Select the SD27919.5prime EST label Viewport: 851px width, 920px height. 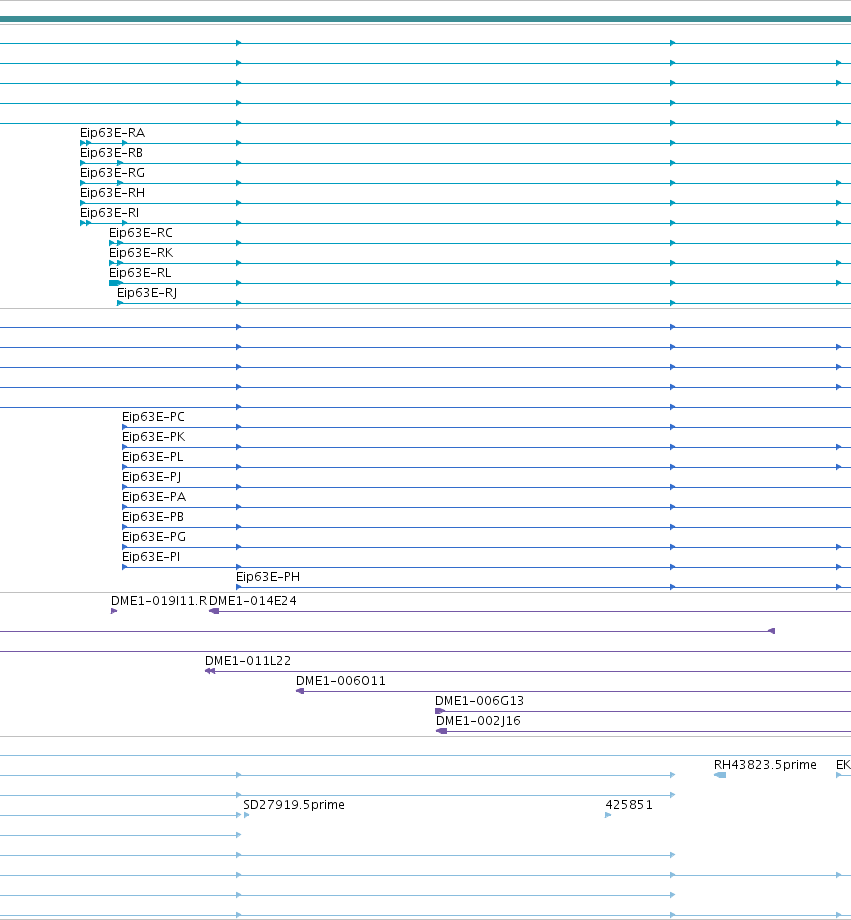click(x=293, y=804)
